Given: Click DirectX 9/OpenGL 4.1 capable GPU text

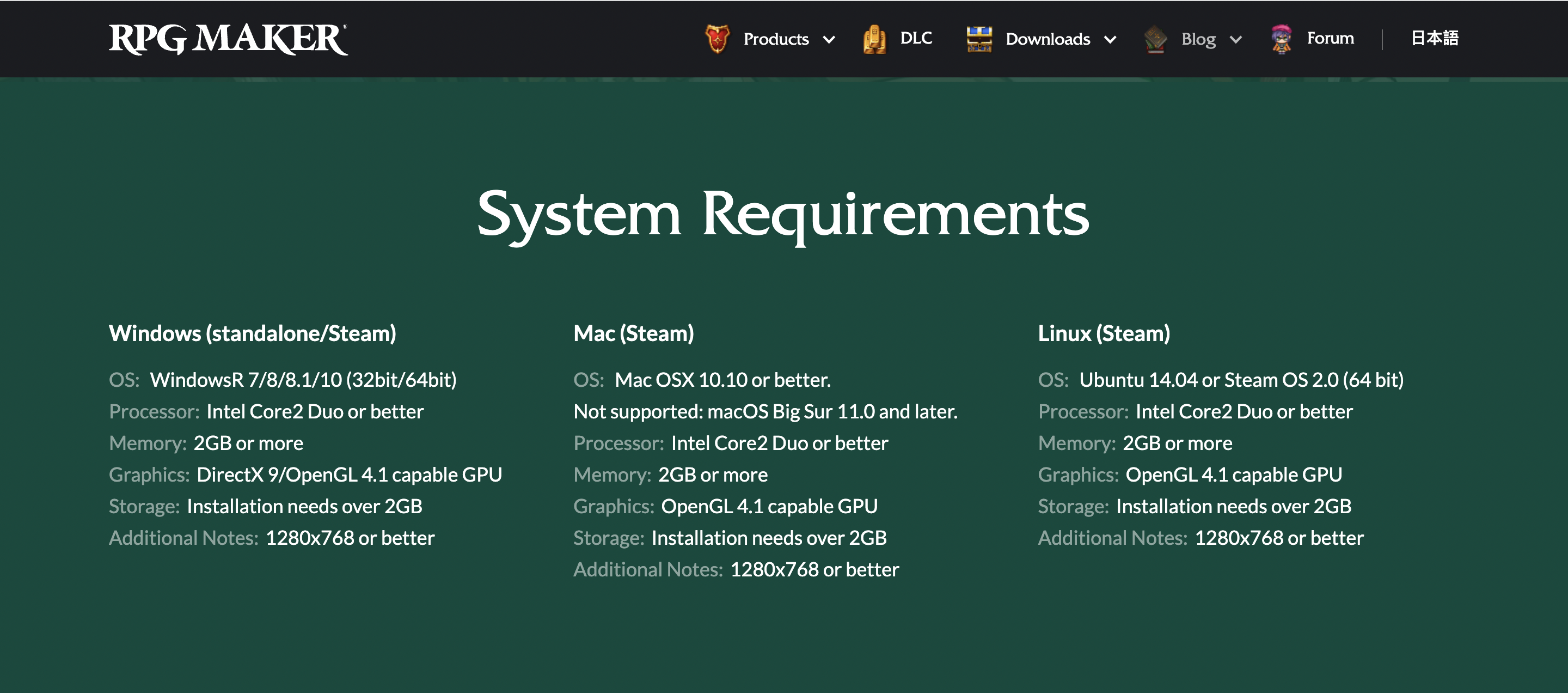Looking at the screenshot, I should point(350,475).
